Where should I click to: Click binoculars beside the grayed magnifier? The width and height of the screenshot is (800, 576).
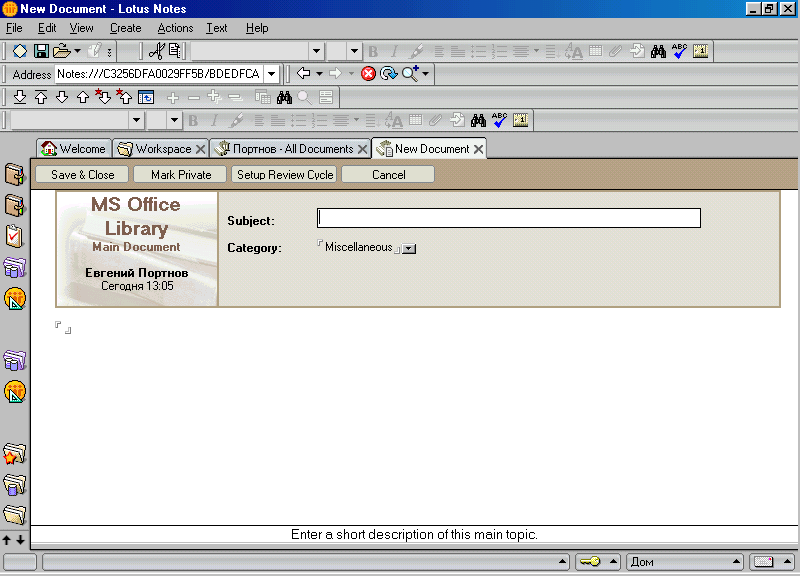284,97
